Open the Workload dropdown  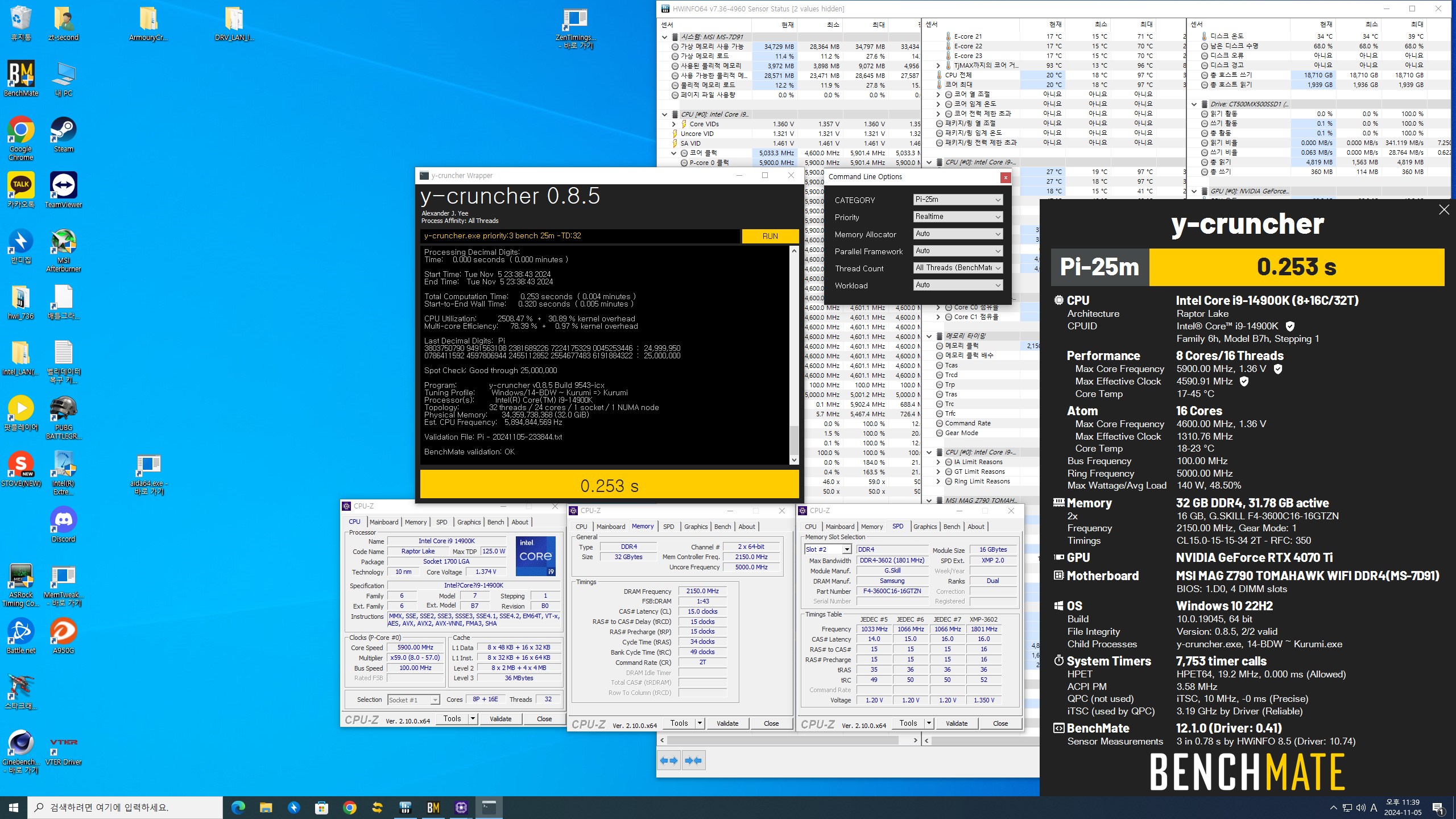pyautogui.click(x=958, y=285)
